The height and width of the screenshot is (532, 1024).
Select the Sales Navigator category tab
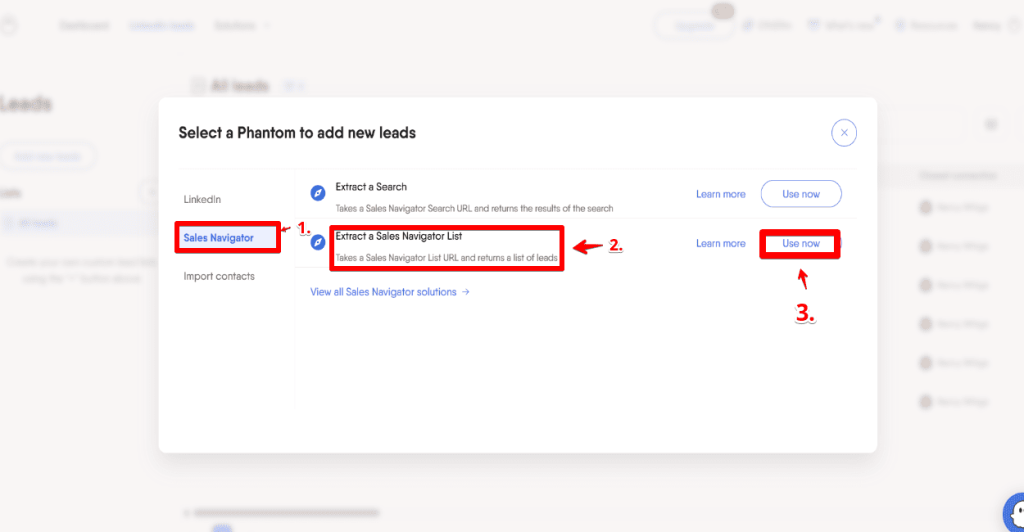point(227,238)
